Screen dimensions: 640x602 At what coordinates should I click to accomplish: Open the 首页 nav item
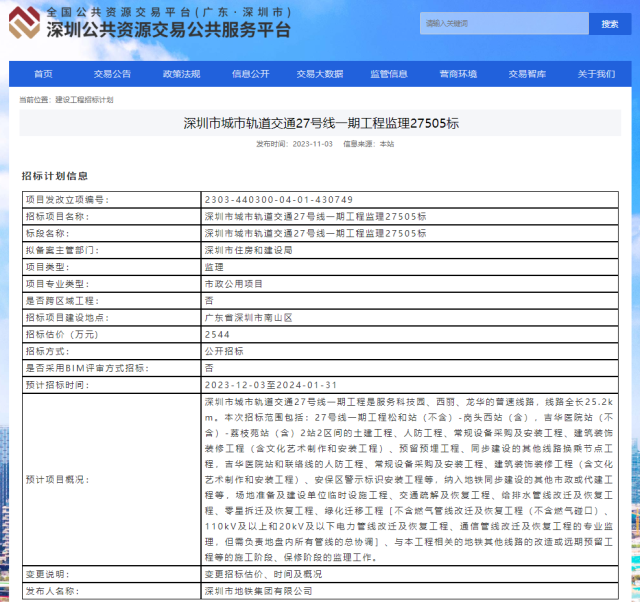[43, 74]
